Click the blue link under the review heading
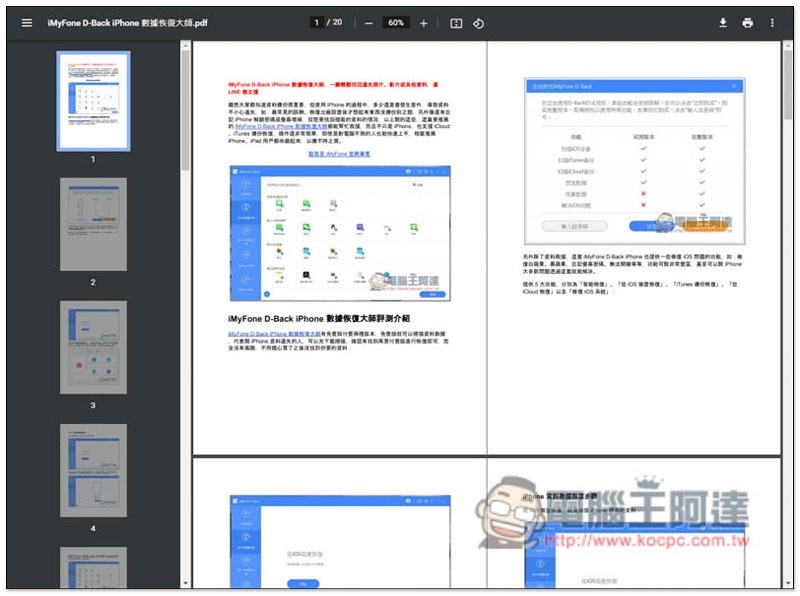The height and width of the screenshot is (596, 800). pos(274,334)
